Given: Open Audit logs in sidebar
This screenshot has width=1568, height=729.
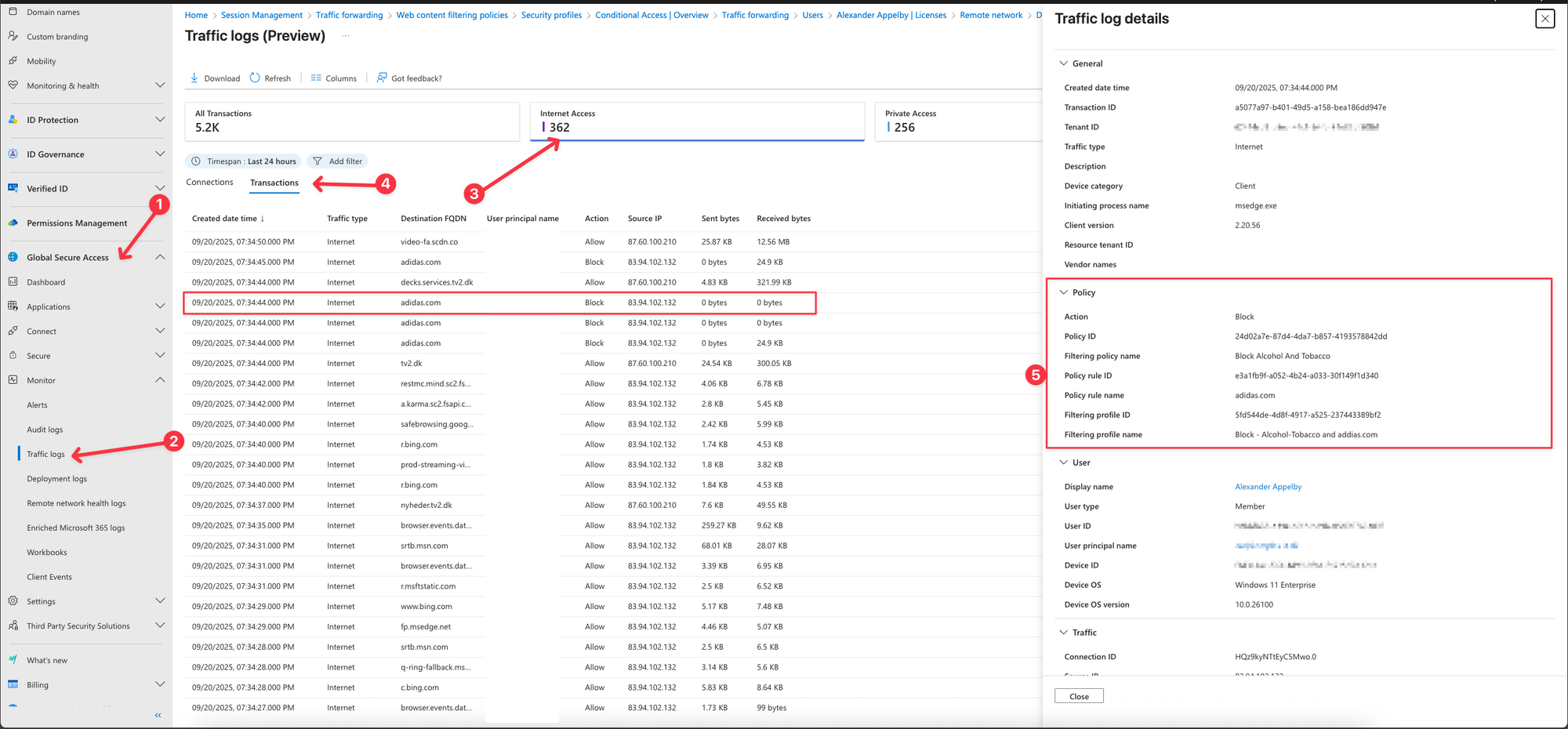Looking at the screenshot, I should click(x=45, y=430).
